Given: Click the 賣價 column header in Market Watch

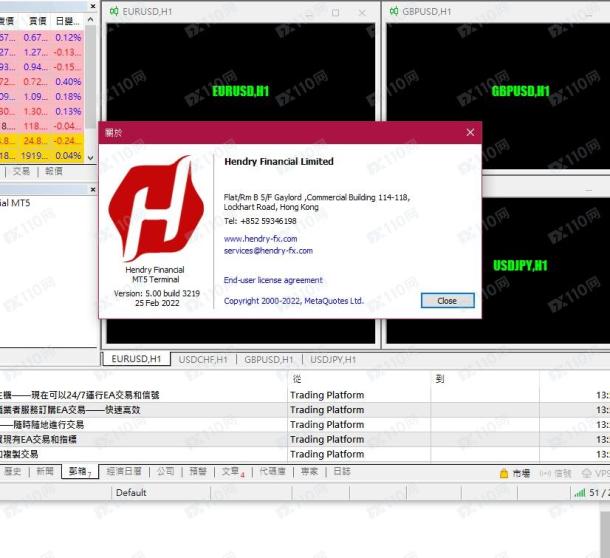Looking at the screenshot, I should (38, 21).
